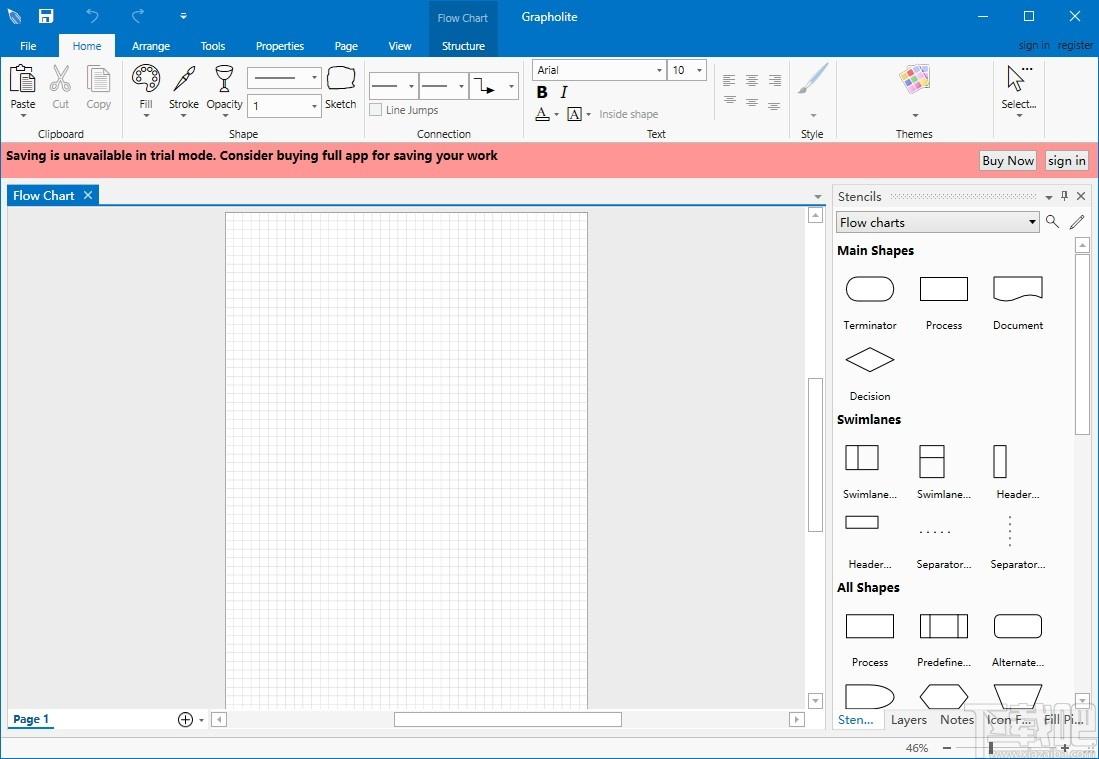Set text alignment to top center
The width and height of the screenshot is (1099, 759).
752,79
